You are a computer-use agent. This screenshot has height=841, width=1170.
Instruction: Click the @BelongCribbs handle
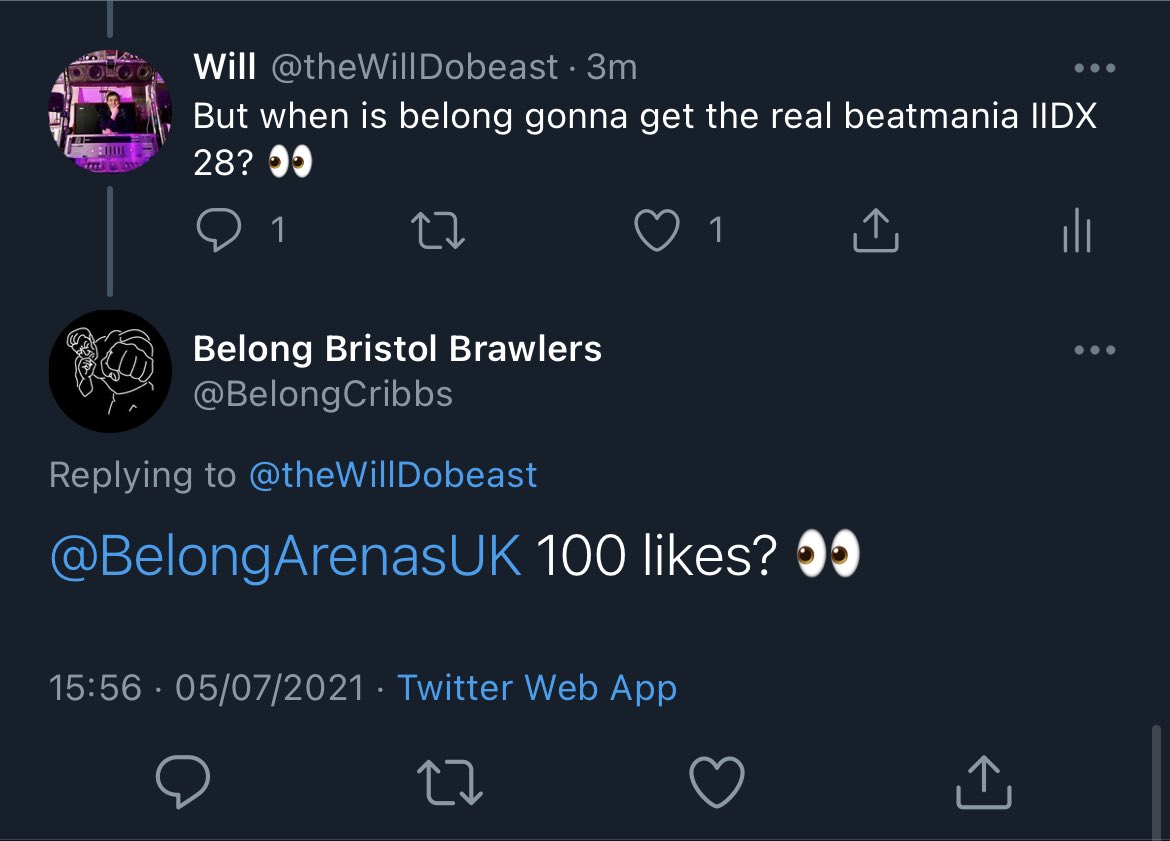[x=322, y=394]
